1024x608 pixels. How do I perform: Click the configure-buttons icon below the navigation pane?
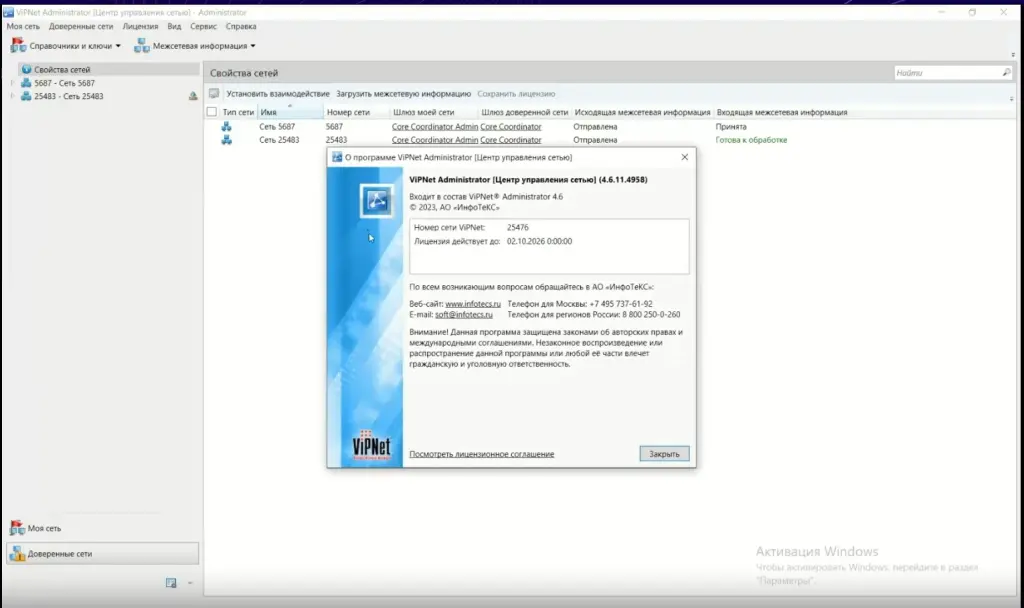click(170, 582)
